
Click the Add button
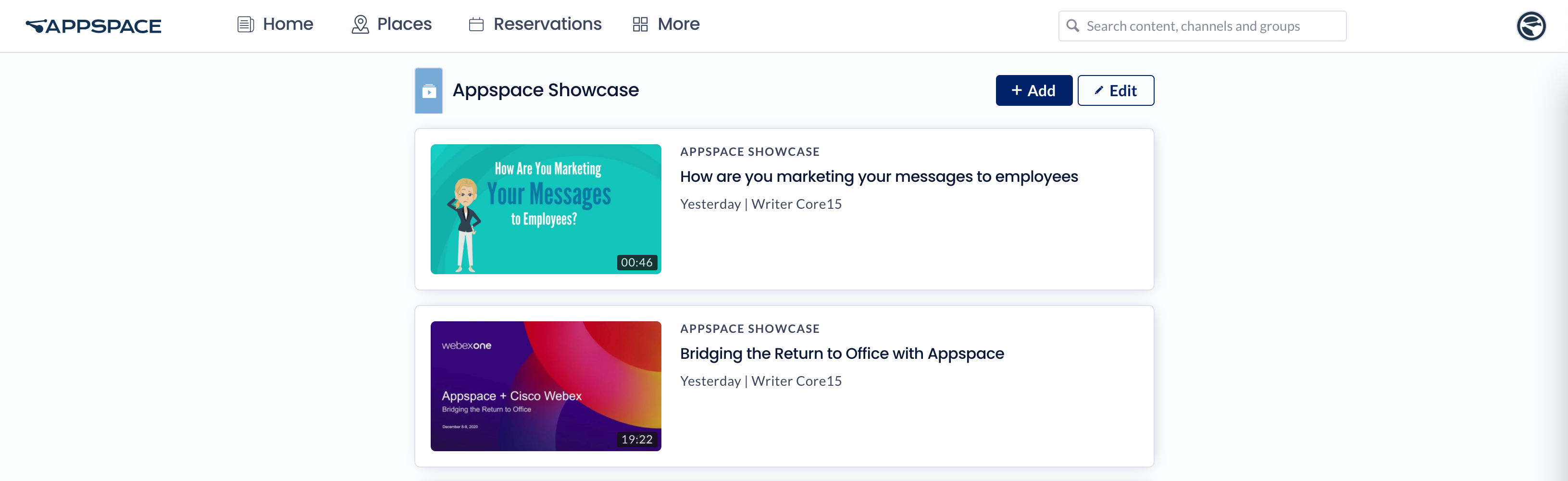click(1033, 90)
